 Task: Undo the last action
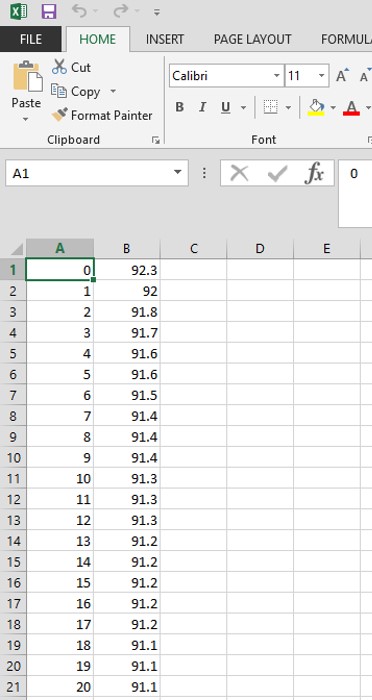click(79, 11)
